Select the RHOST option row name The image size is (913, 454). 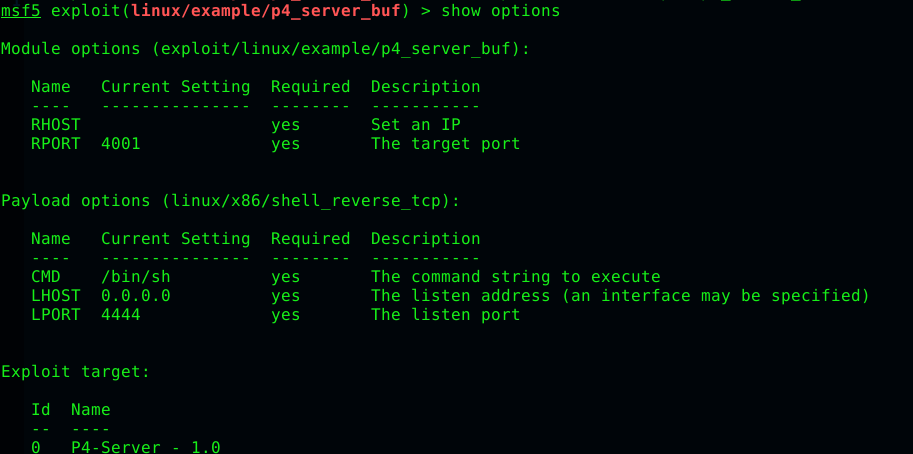[56, 125]
